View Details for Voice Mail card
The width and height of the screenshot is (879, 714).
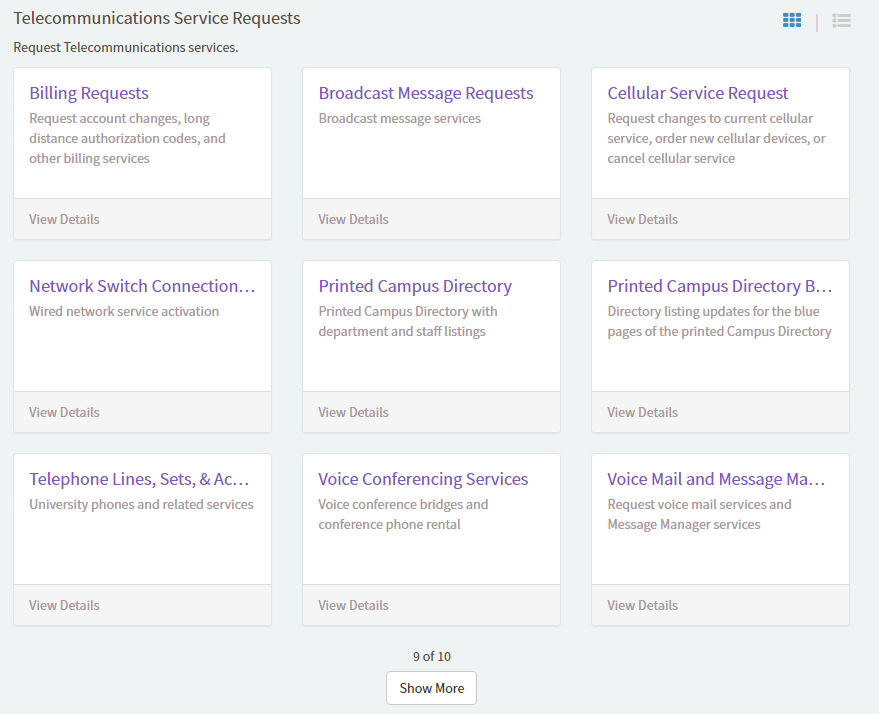coord(642,605)
